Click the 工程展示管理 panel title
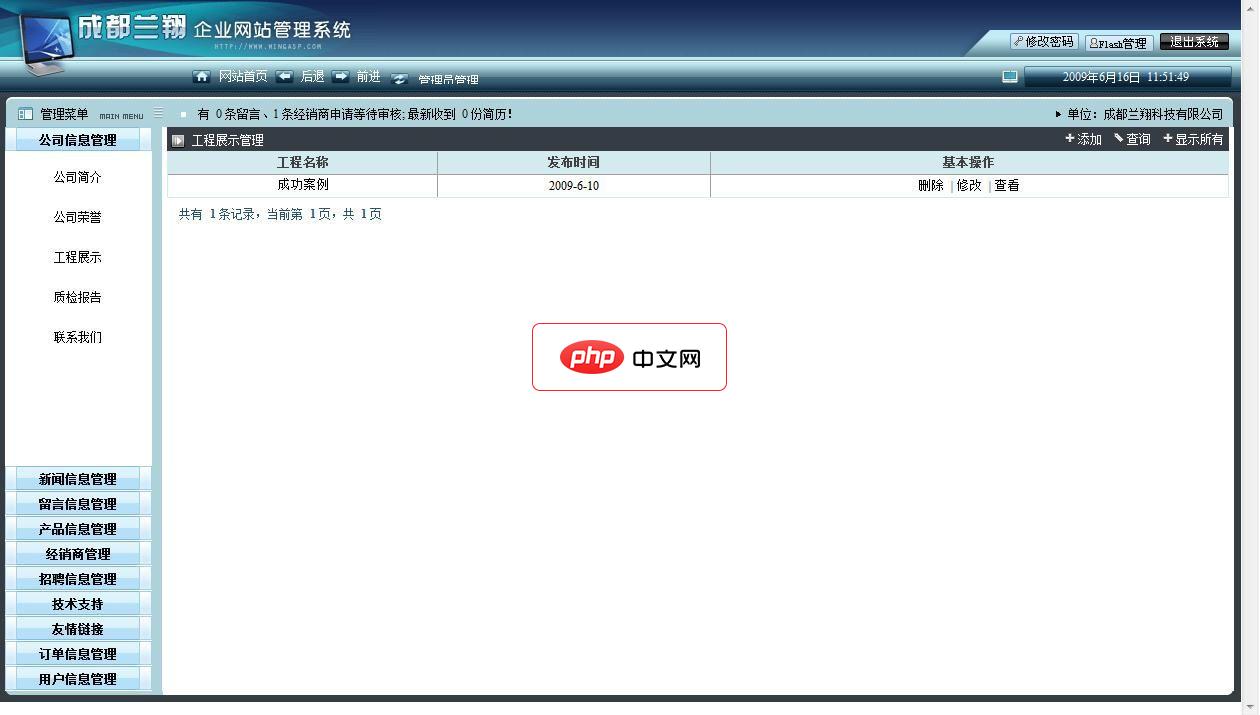The width and height of the screenshot is (1260, 715). click(228, 141)
